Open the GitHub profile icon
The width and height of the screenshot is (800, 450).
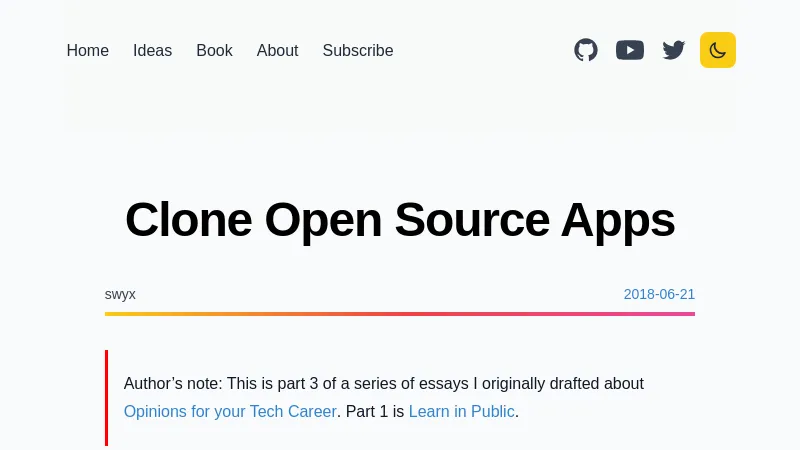[586, 50]
